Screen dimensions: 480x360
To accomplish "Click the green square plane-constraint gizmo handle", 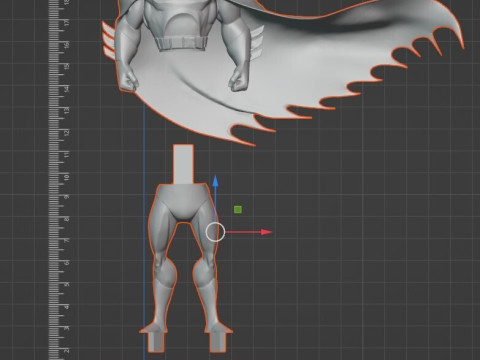I will [238, 210].
